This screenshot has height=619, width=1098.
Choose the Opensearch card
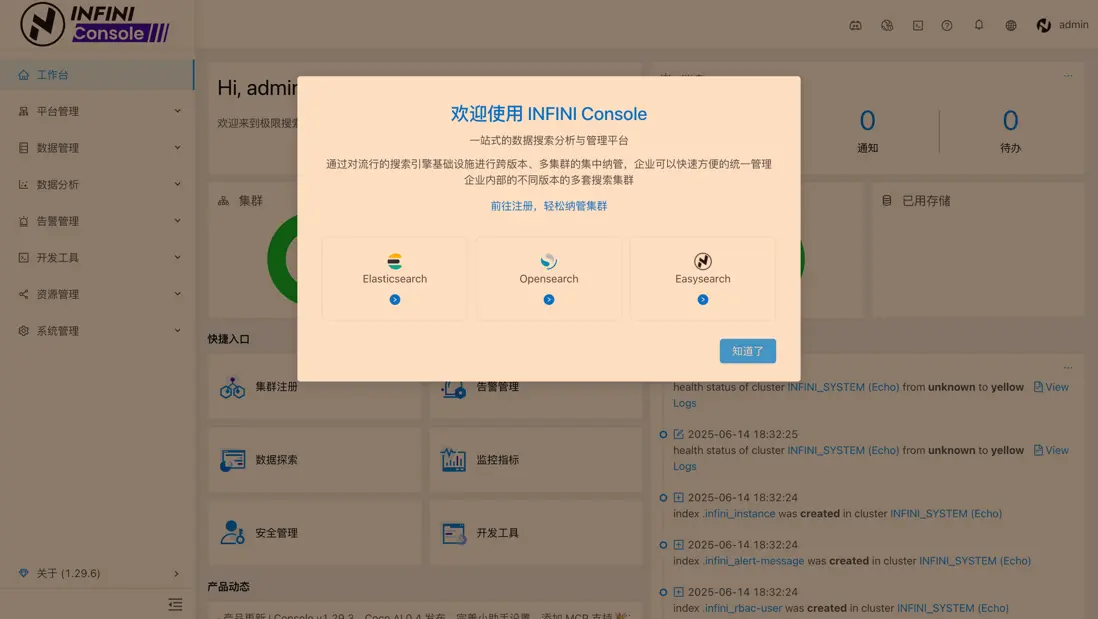pyautogui.click(x=548, y=279)
